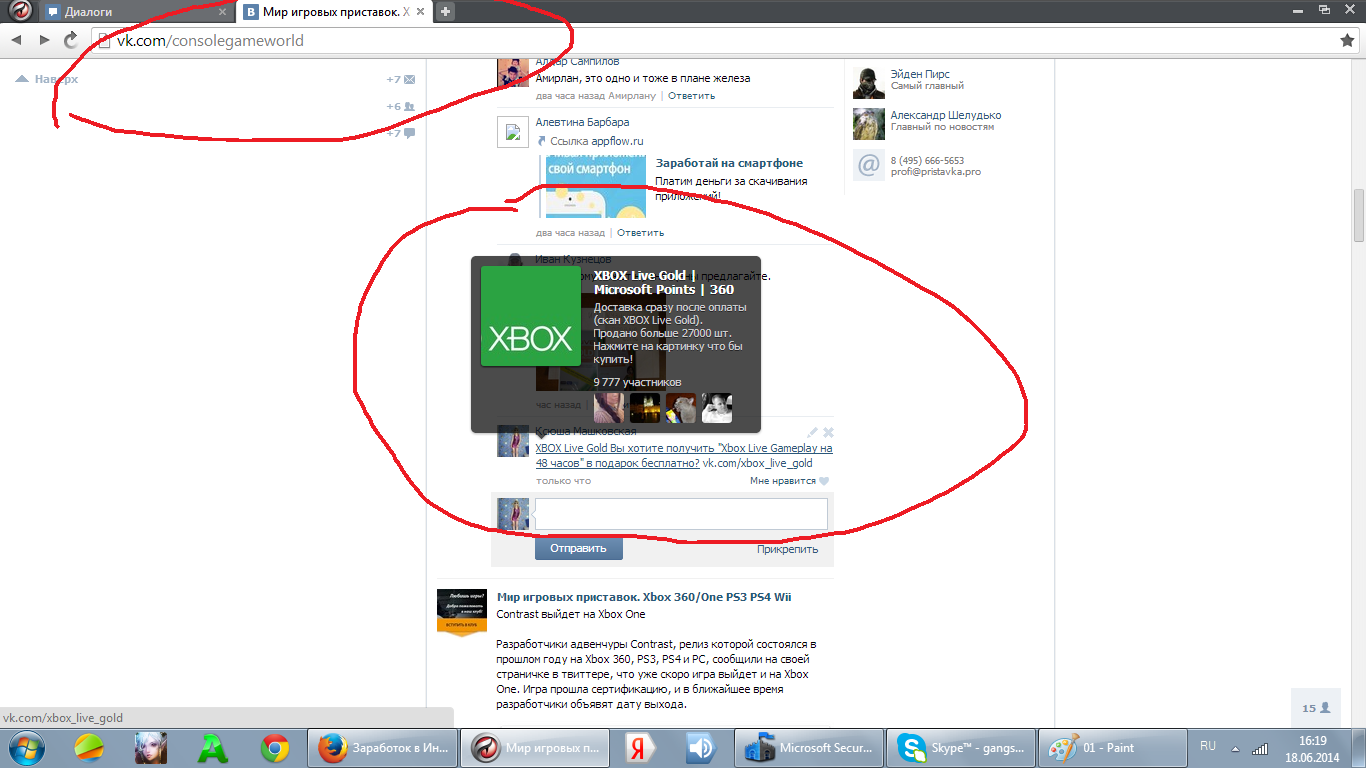Reply to Алевтина Барбара's comment via Ответить
This screenshot has height=768, width=1366.
(640, 233)
